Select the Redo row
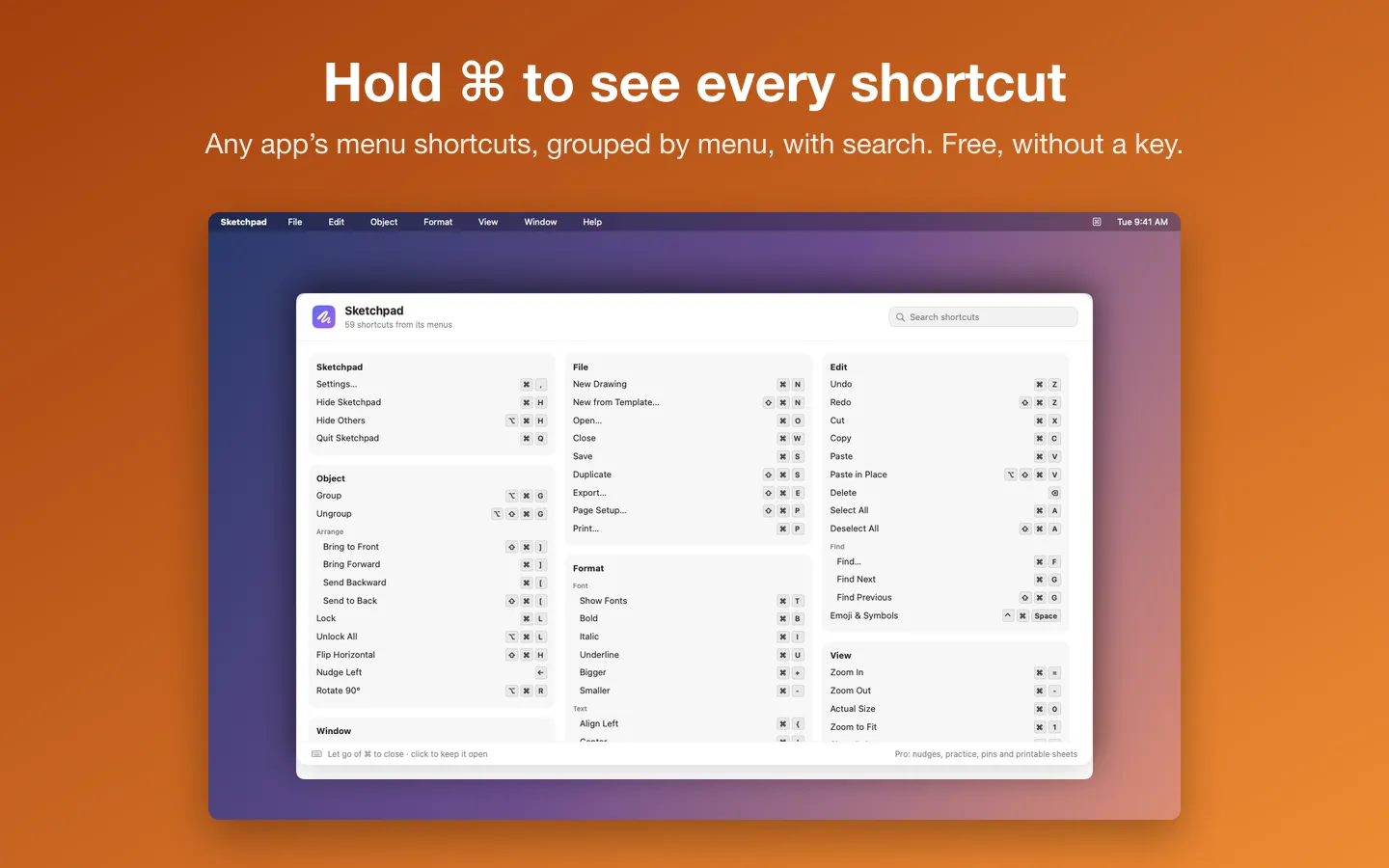Image resolution: width=1389 pixels, height=868 pixels. click(945, 403)
